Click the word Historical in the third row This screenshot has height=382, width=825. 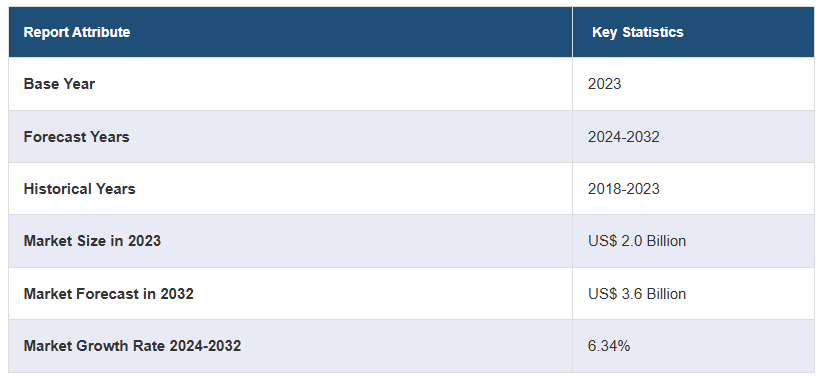coord(57,189)
